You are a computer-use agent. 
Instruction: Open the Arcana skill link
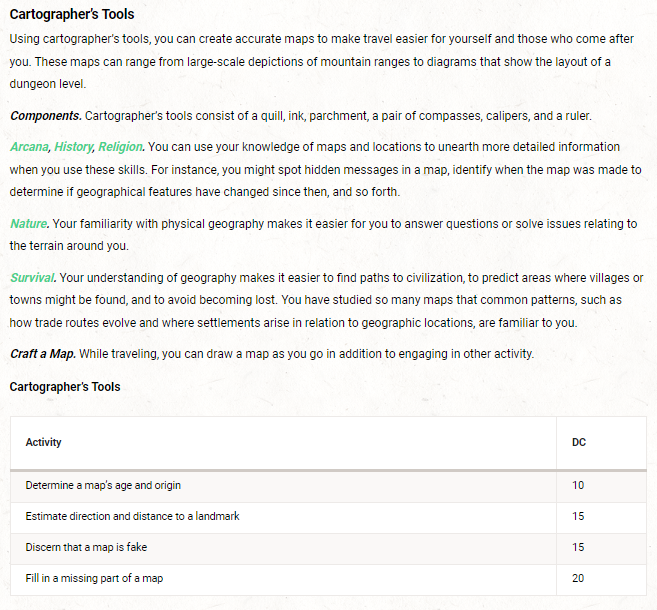[28, 146]
